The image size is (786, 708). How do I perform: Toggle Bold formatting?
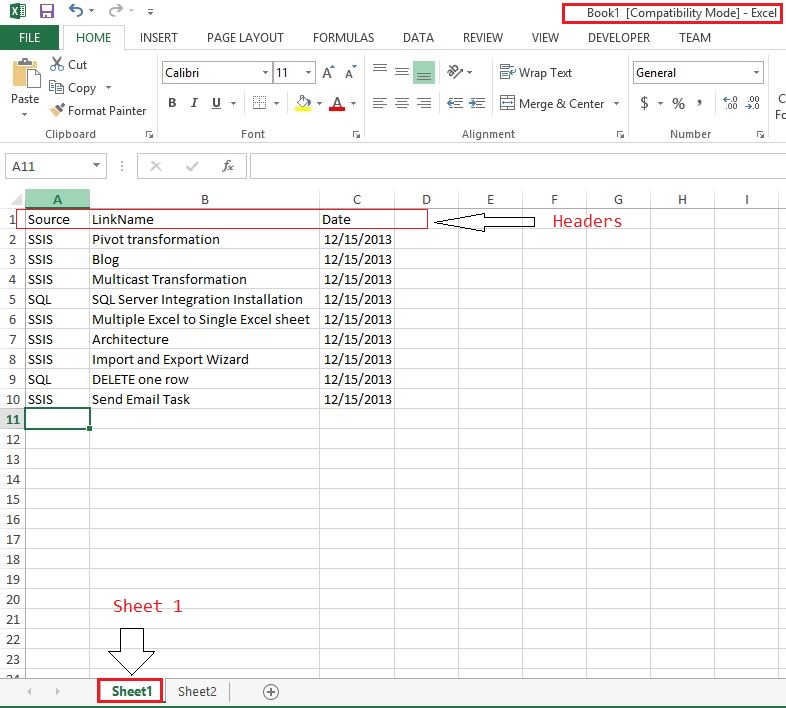(172, 103)
